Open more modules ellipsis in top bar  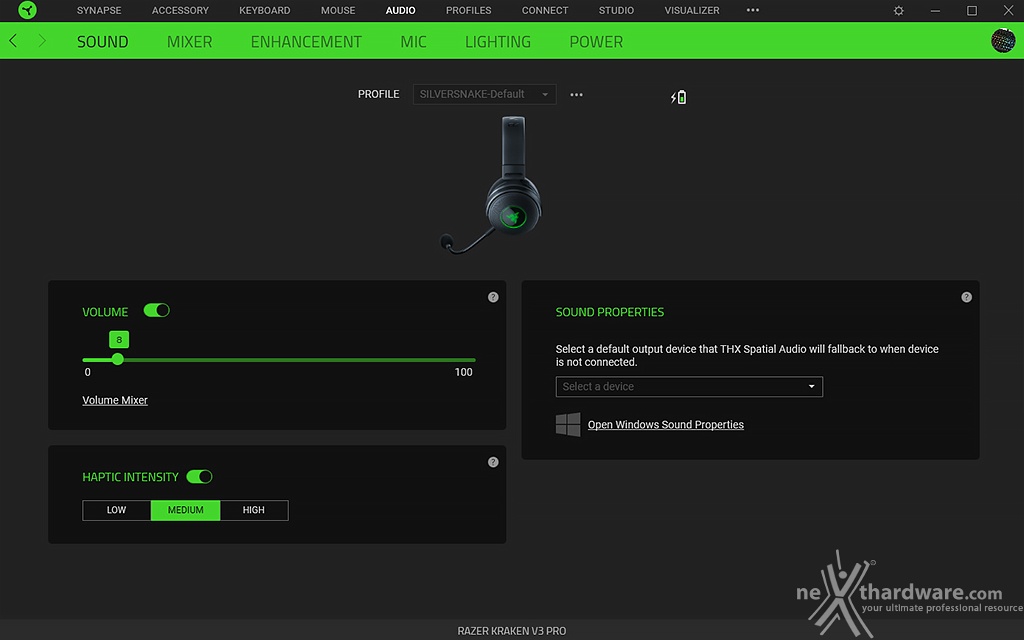point(752,10)
